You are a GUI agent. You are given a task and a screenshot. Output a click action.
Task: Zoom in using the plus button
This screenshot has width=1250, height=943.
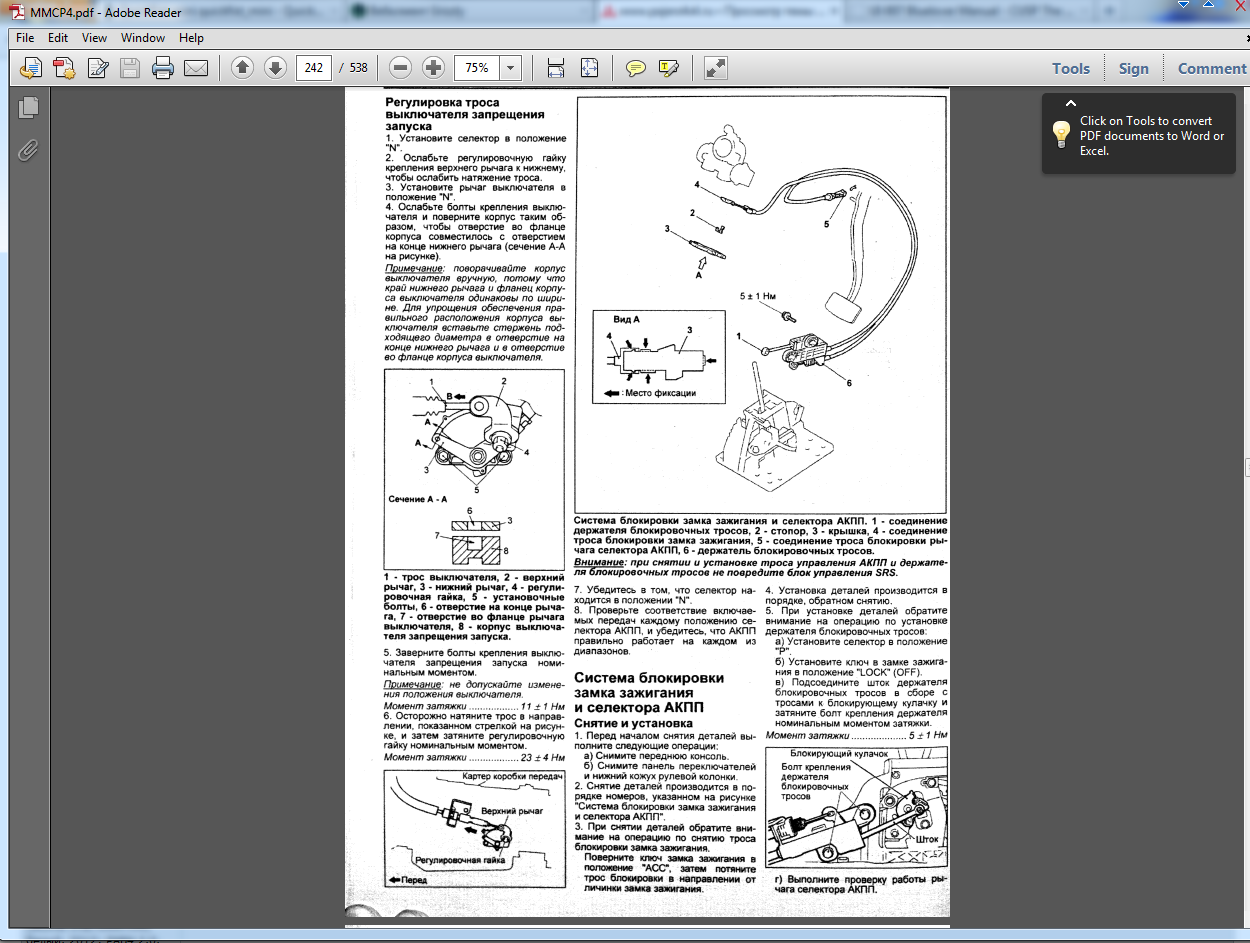tap(433, 68)
